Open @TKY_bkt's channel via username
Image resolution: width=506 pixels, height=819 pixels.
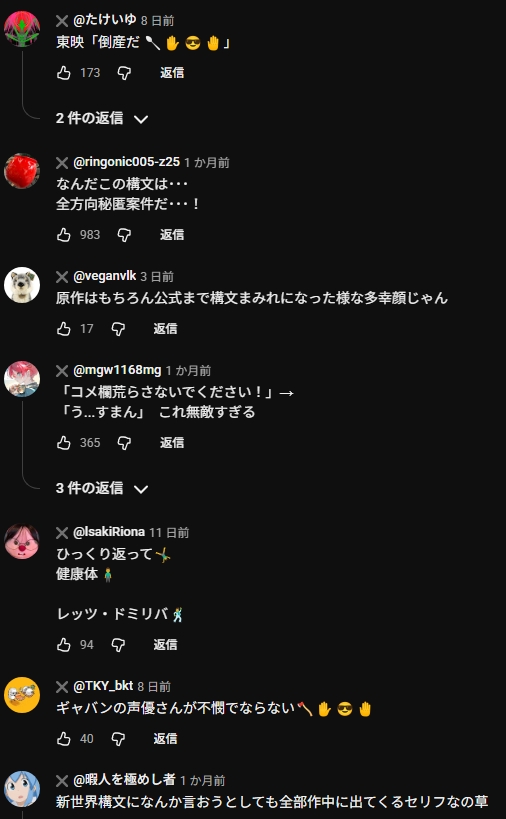point(103,686)
